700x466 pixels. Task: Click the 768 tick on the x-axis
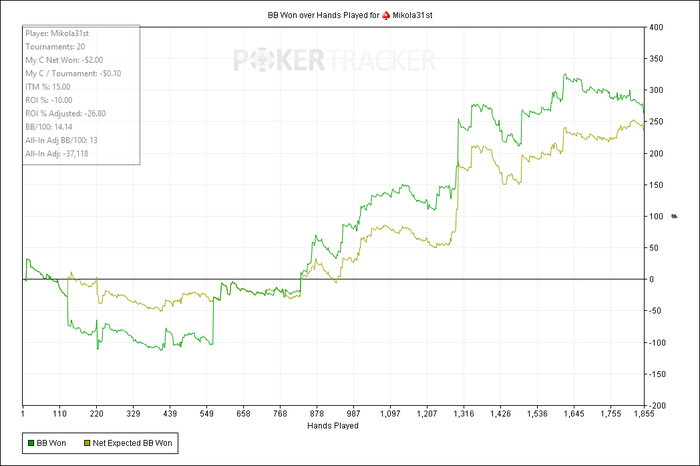(280, 414)
